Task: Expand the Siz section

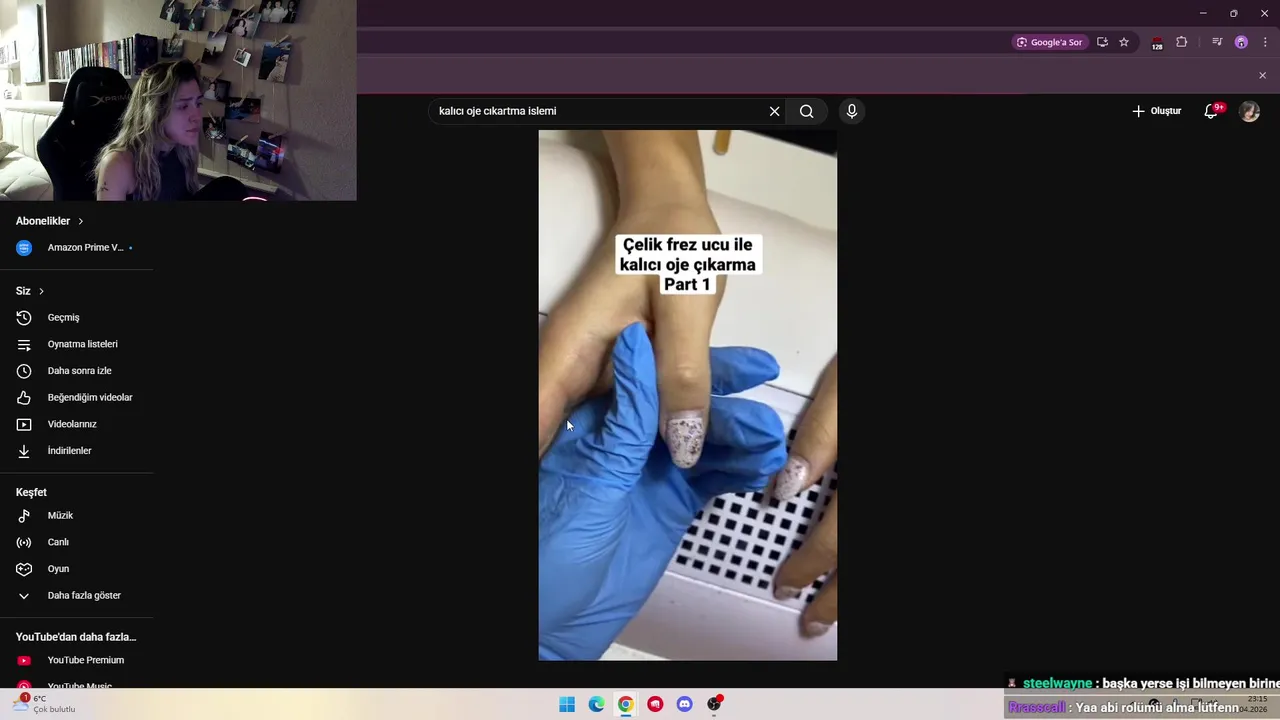Action: tap(30, 291)
